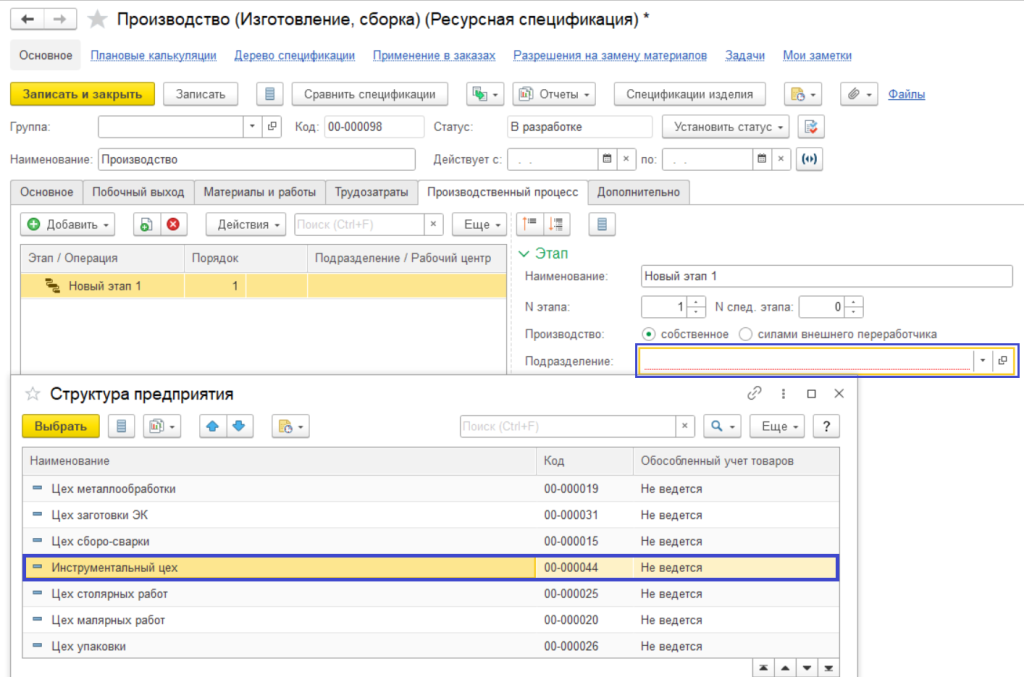The width and height of the screenshot is (1024, 677).
Task: Click the list icon next to Записать
Action: 269,94
